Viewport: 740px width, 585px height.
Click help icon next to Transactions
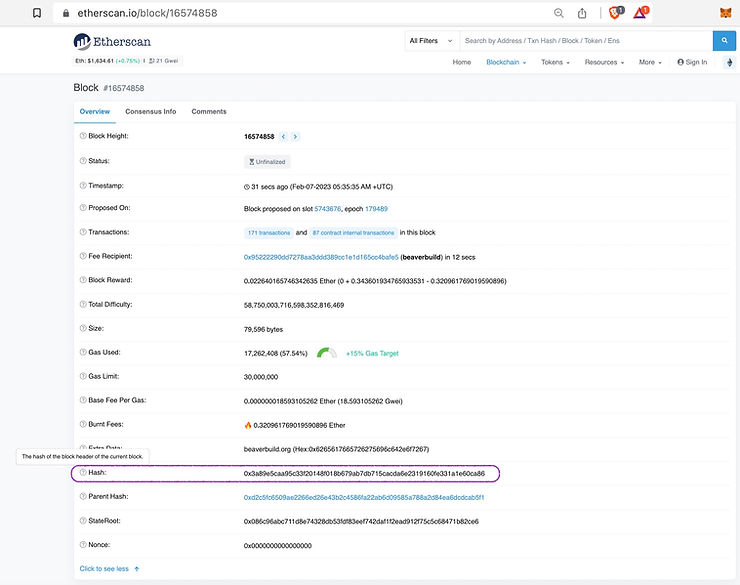(x=83, y=232)
